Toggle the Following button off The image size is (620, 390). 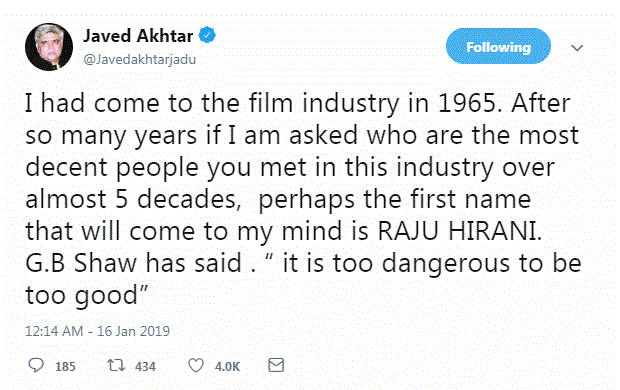point(498,46)
